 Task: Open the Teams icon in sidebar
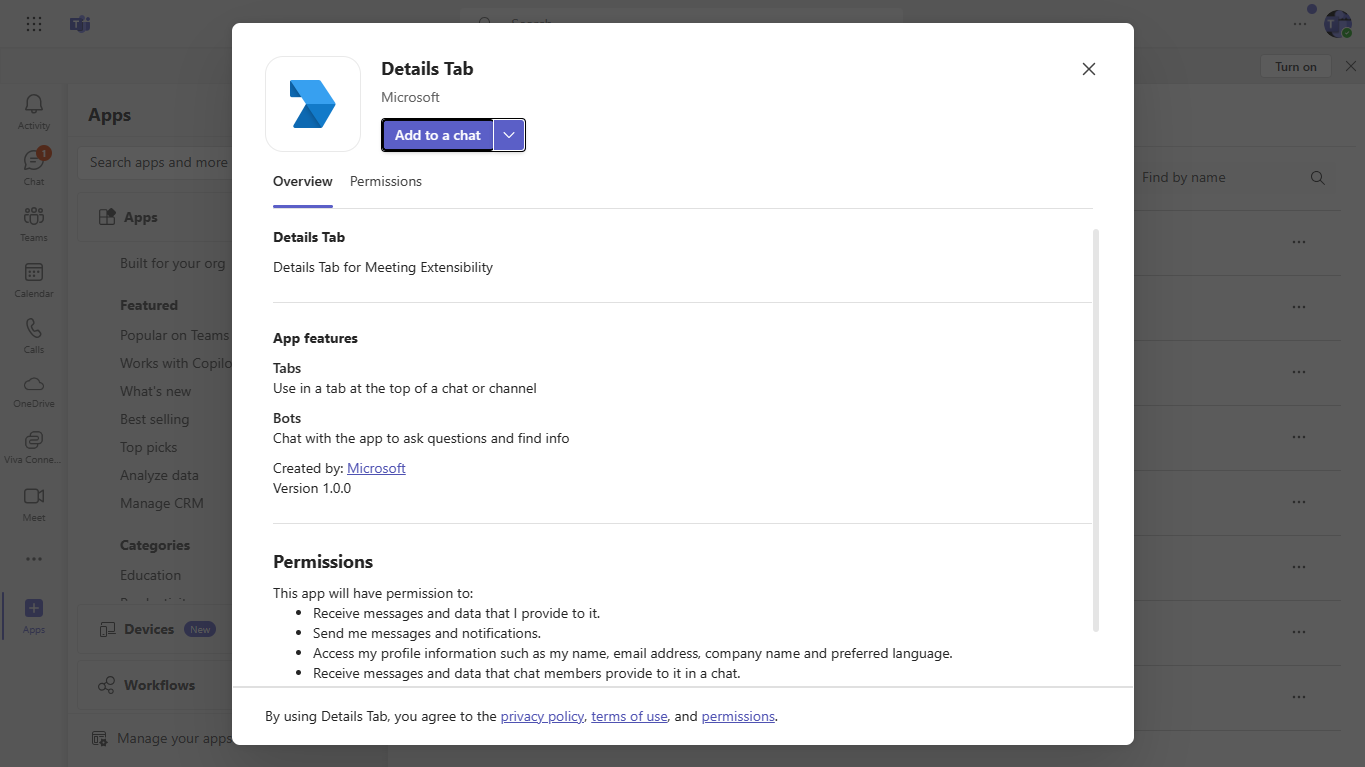[34, 223]
